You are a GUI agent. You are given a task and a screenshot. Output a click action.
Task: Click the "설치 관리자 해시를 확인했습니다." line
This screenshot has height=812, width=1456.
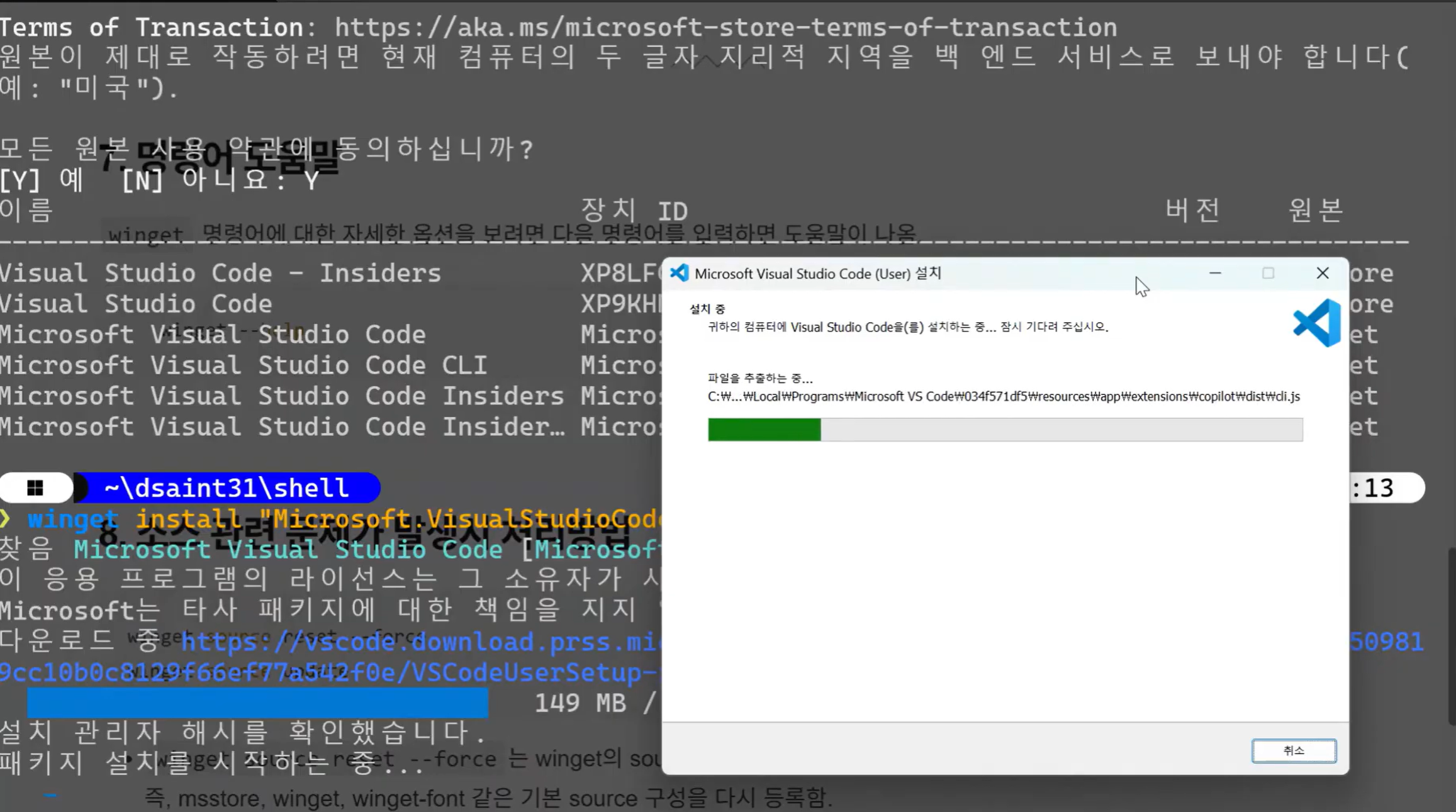[244, 733]
